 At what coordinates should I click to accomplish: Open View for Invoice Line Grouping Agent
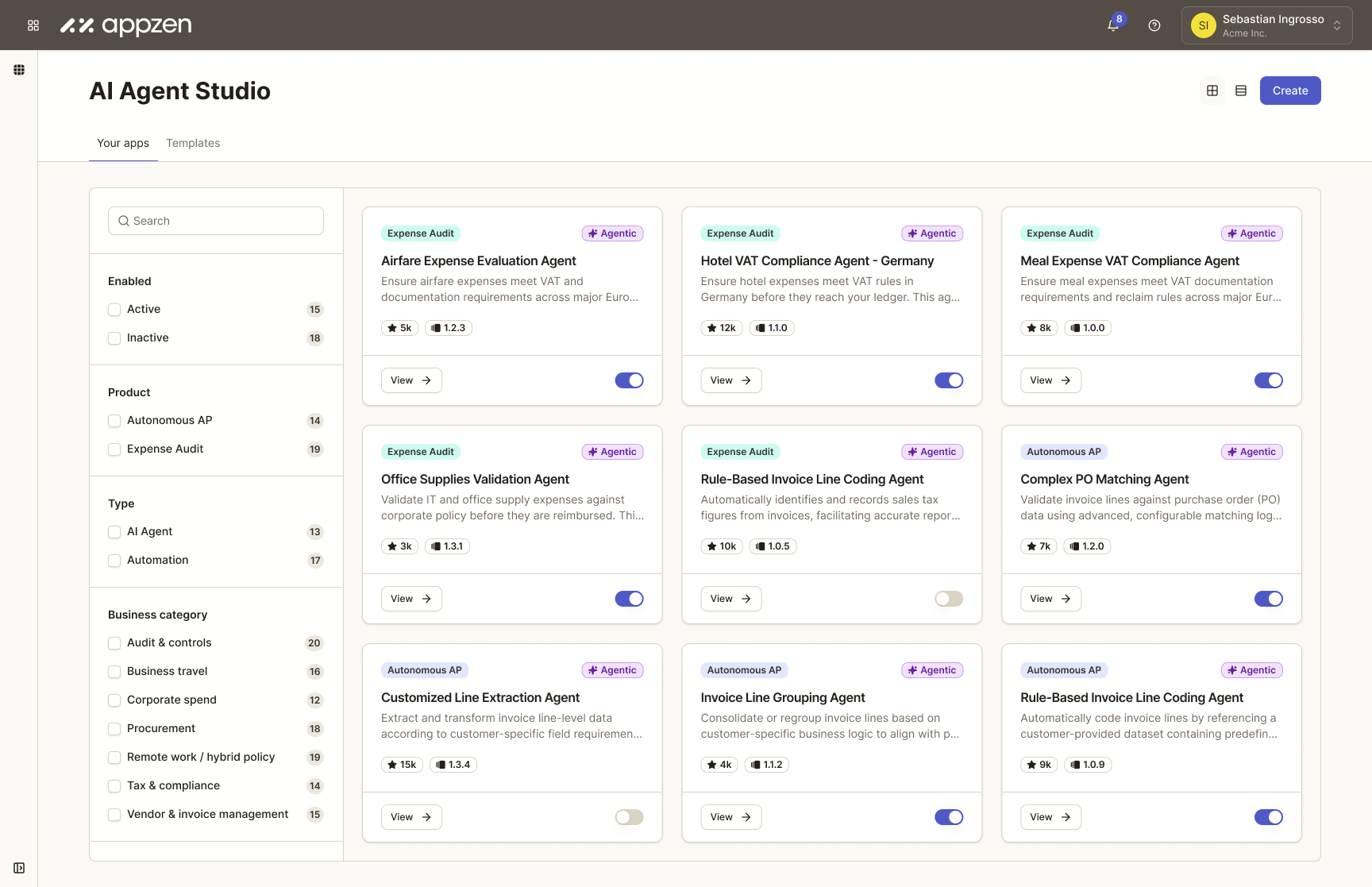(730, 817)
